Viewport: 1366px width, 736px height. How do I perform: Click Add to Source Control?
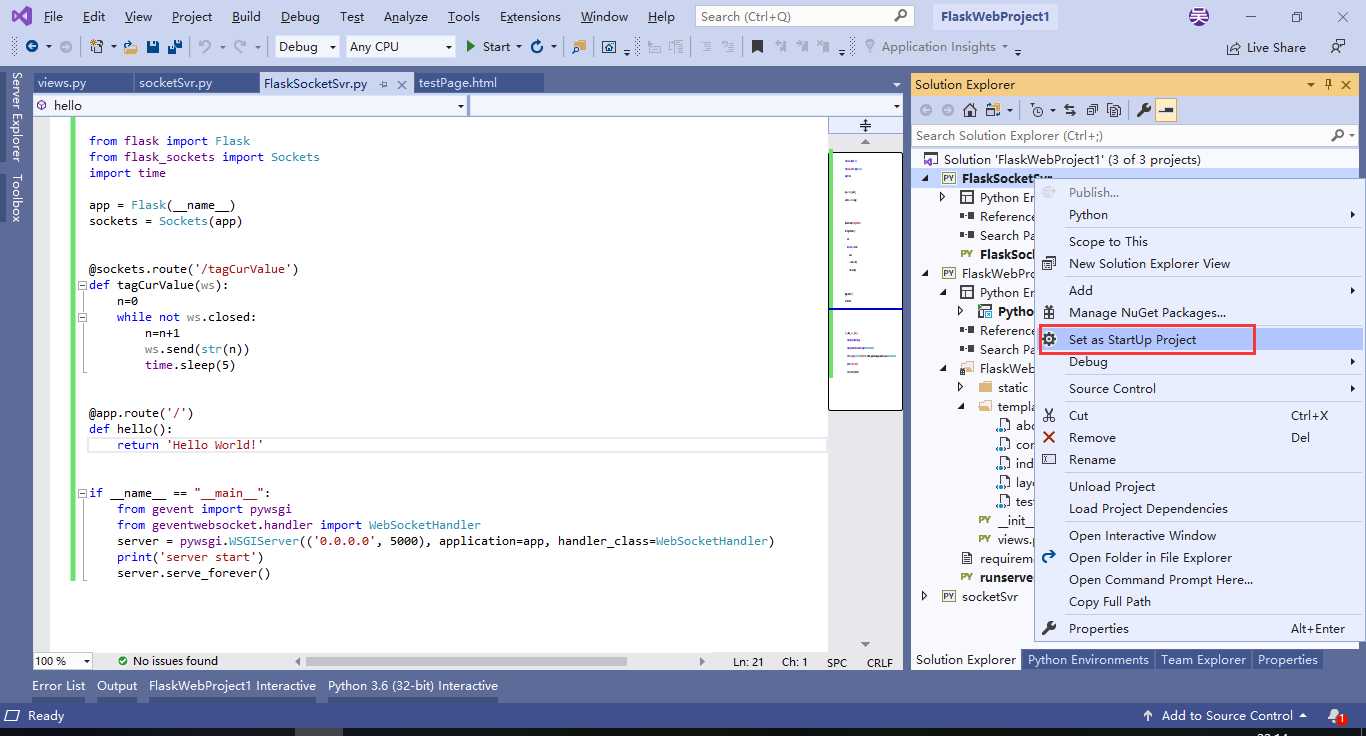(1226, 715)
